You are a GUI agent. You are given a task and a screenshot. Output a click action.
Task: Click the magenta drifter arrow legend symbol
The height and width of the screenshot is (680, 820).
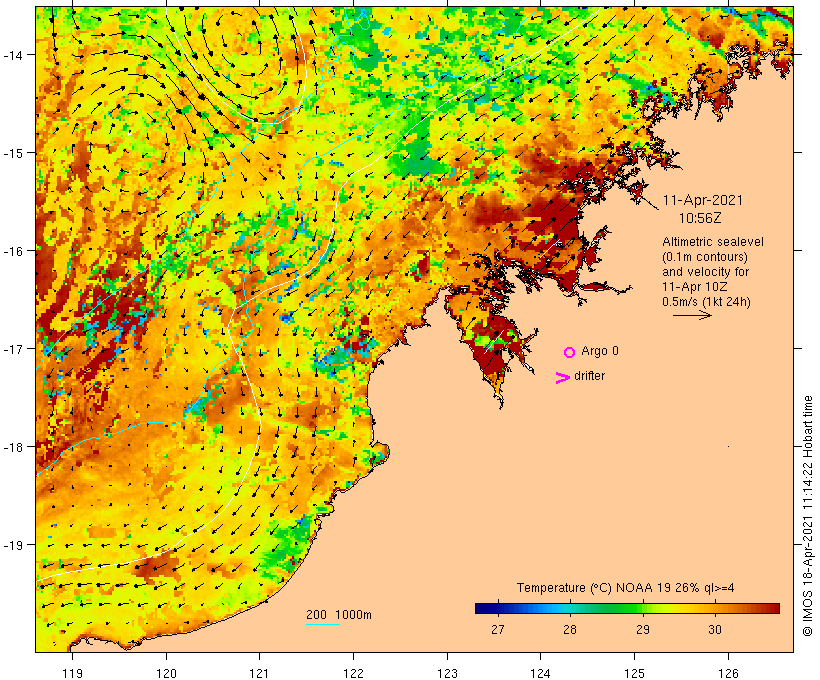[x=563, y=378]
